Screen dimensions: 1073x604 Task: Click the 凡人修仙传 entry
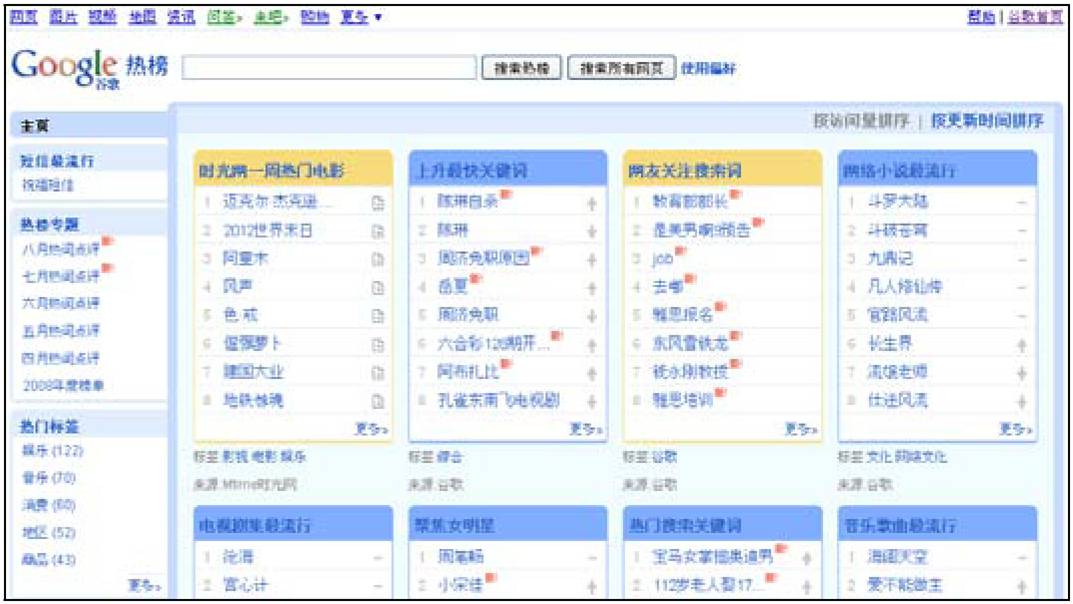tap(905, 287)
